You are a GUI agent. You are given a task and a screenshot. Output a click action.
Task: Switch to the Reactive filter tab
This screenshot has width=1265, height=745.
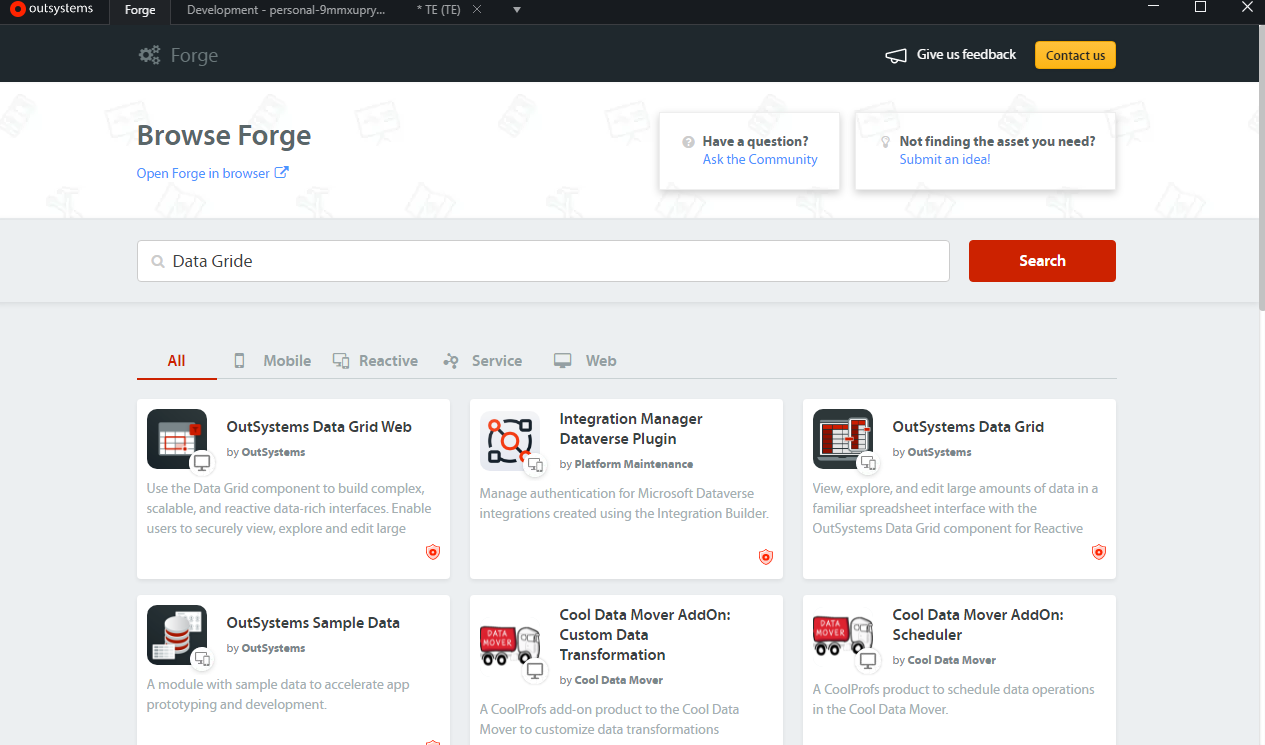pyautogui.click(x=388, y=360)
